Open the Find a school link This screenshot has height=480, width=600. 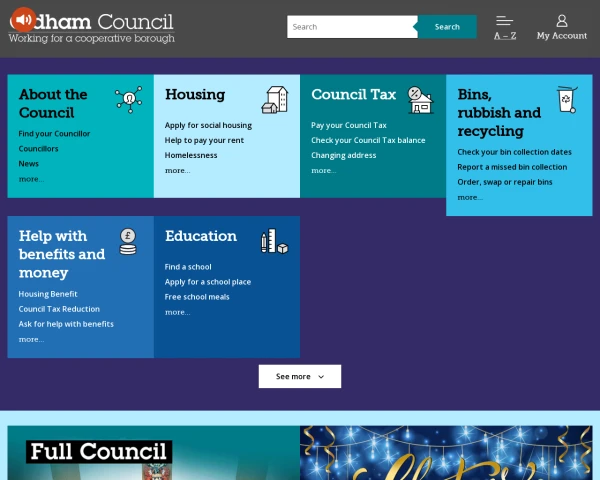pyautogui.click(x=188, y=267)
